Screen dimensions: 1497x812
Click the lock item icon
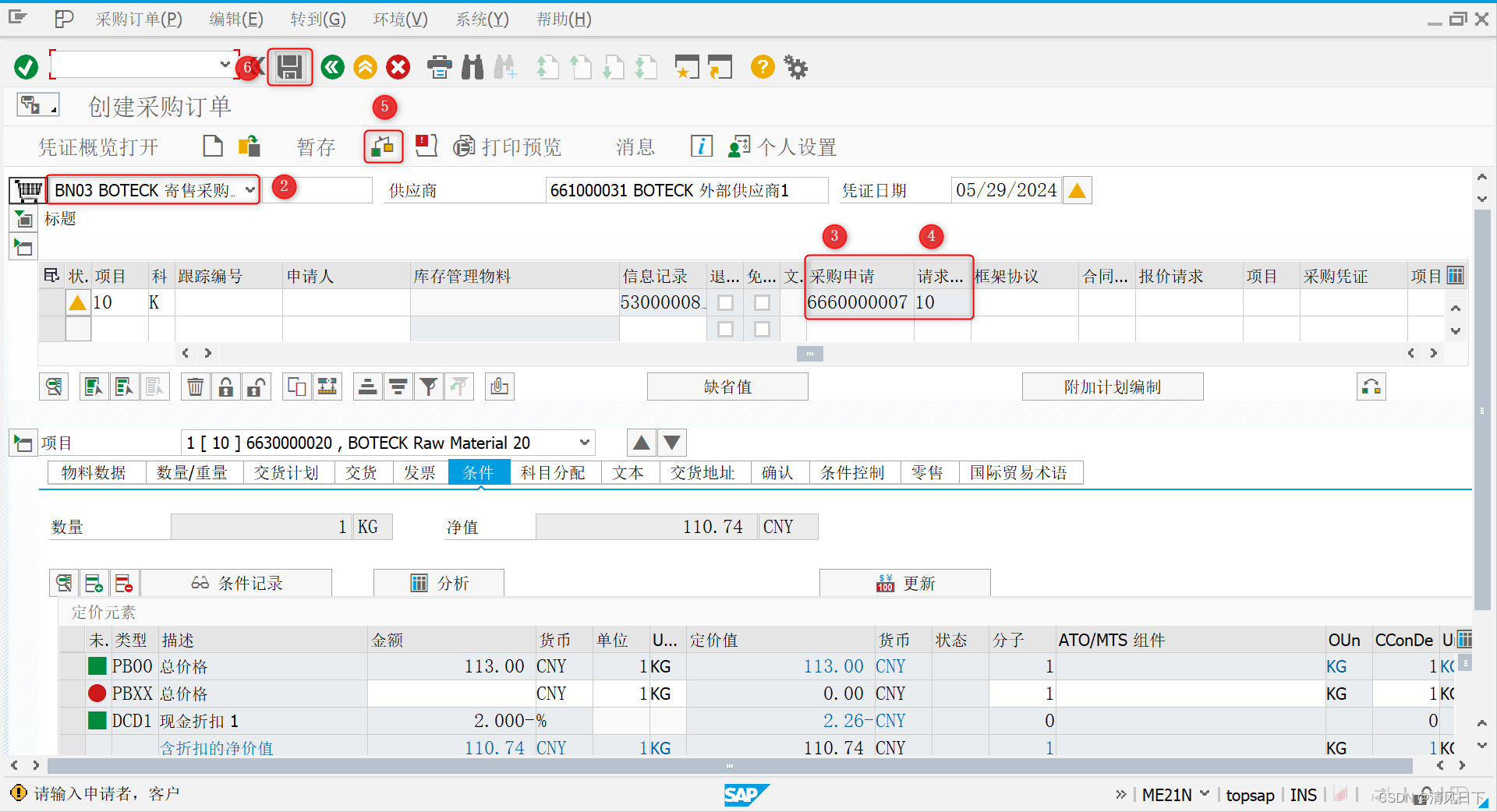point(226,387)
